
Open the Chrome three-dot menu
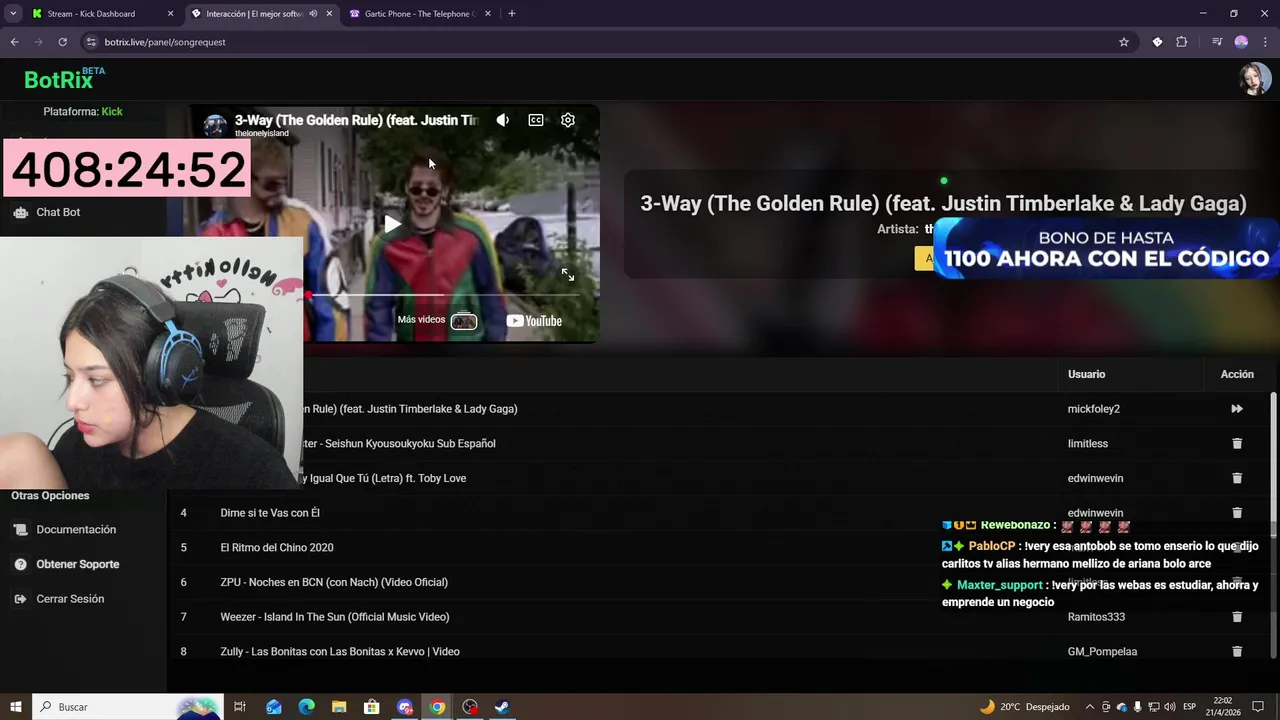[1265, 42]
